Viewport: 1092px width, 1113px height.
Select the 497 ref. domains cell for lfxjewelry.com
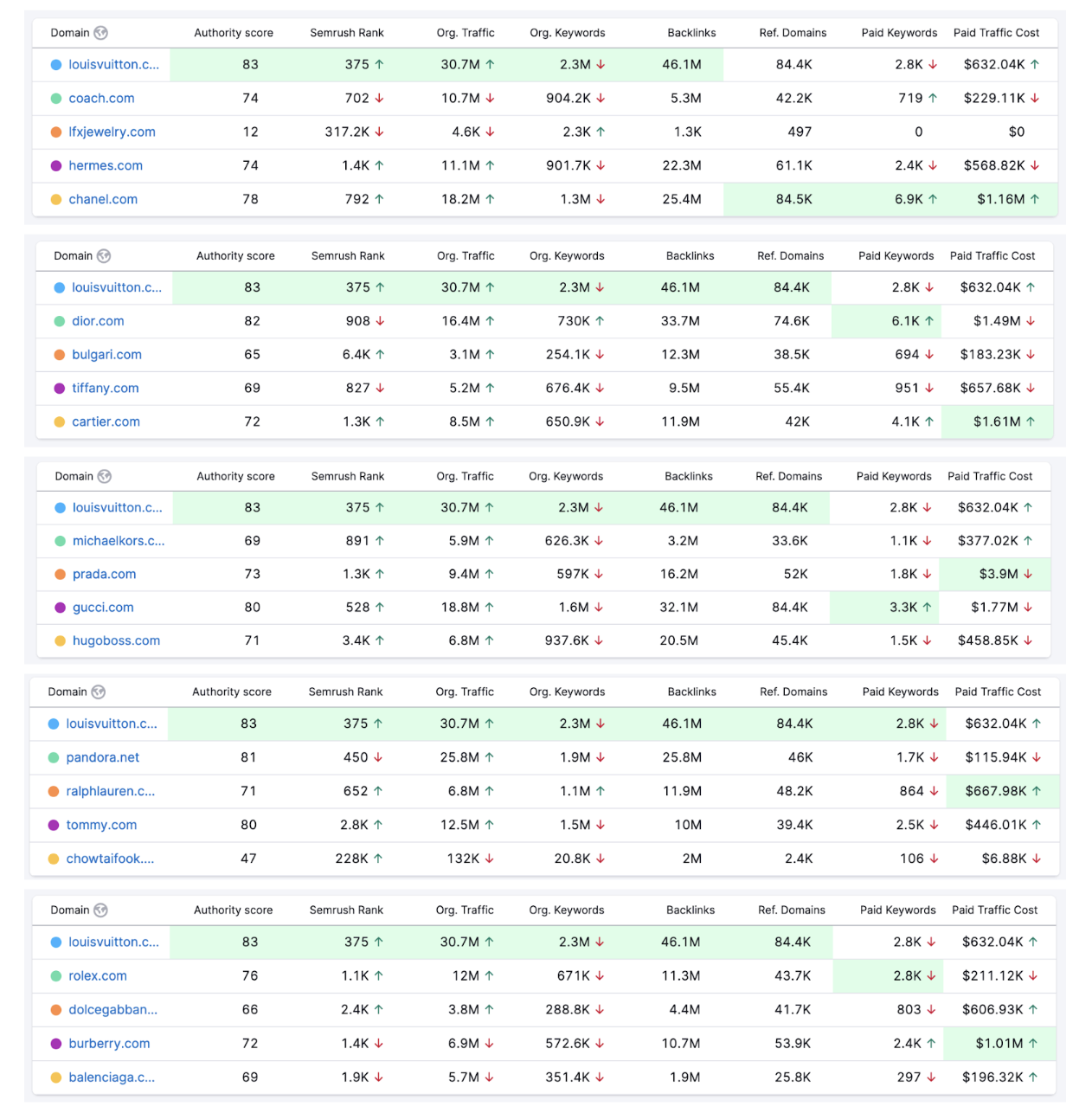(800, 132)
